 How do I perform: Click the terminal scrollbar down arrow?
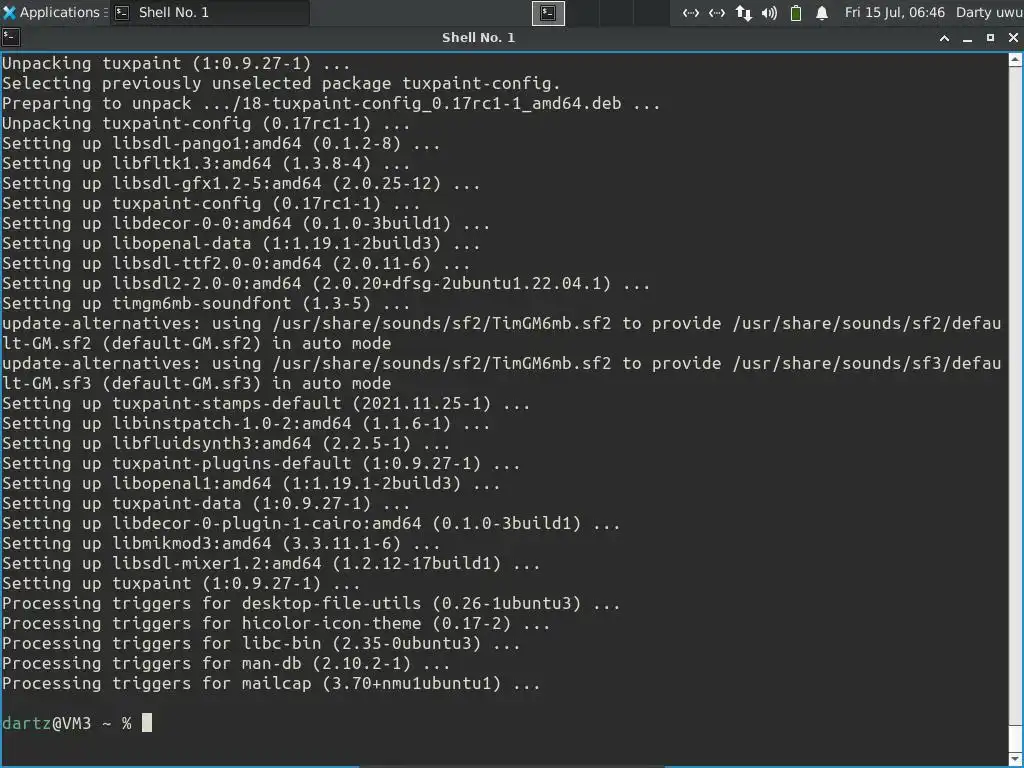[x=1016, y=757]
